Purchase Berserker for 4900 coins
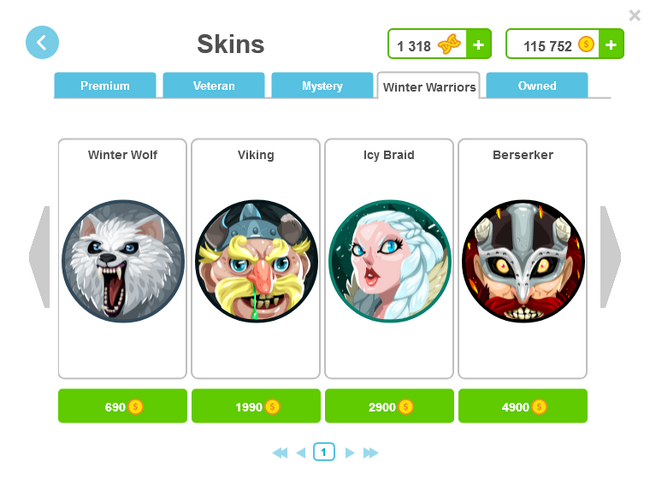The height and width of the screenshot is (479, 650). point(523,406)
